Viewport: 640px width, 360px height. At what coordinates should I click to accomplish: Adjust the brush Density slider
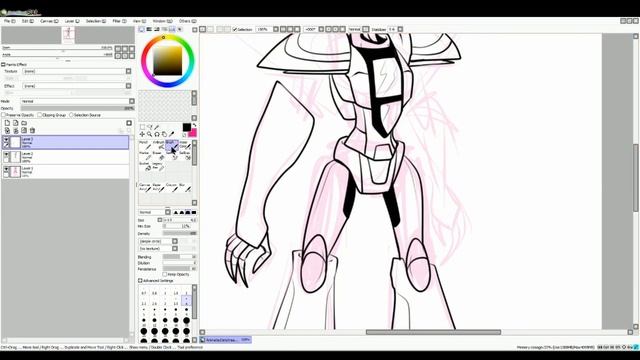pyautogui.click(x=180, y=233)
